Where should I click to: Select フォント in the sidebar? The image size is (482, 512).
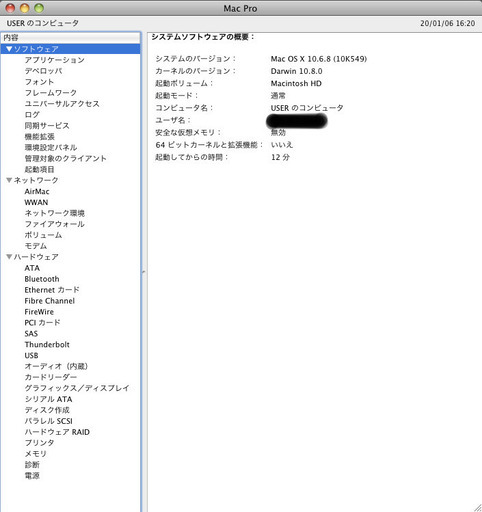pos(39,82)
